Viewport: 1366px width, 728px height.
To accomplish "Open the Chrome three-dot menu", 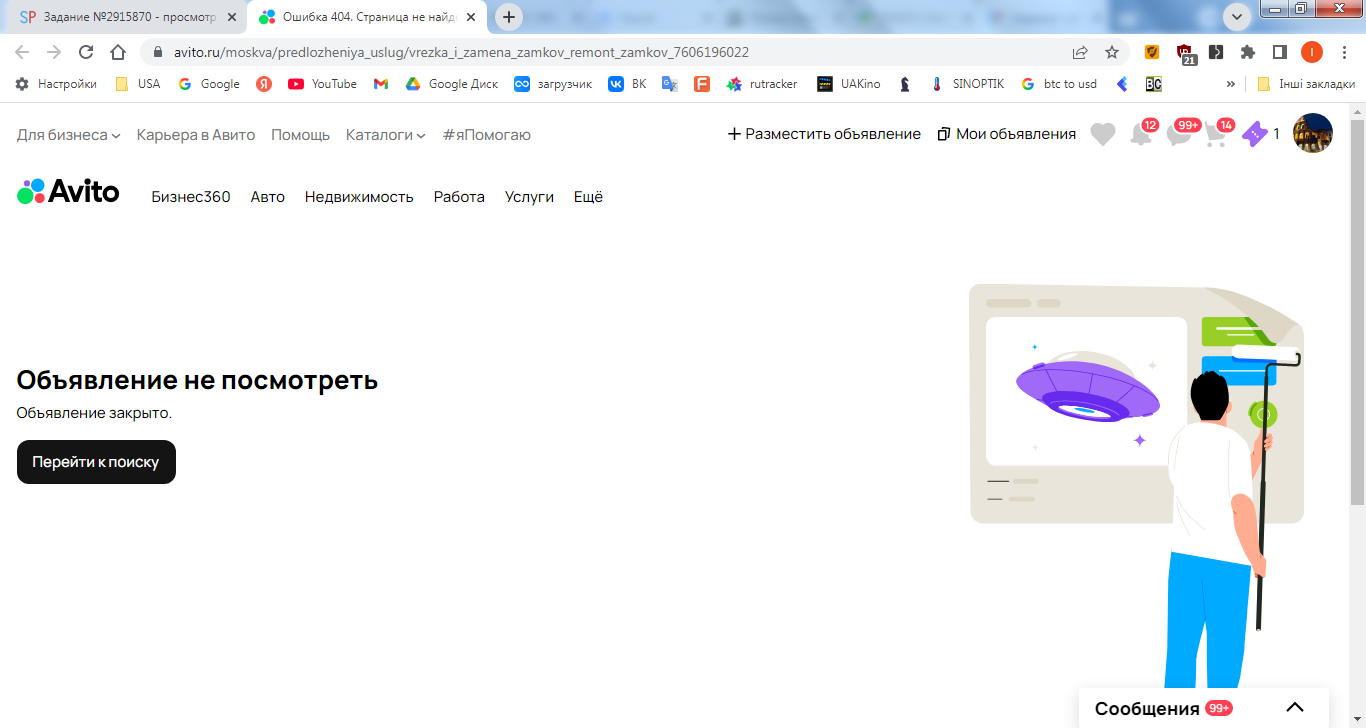I will tap(1343, 52).
